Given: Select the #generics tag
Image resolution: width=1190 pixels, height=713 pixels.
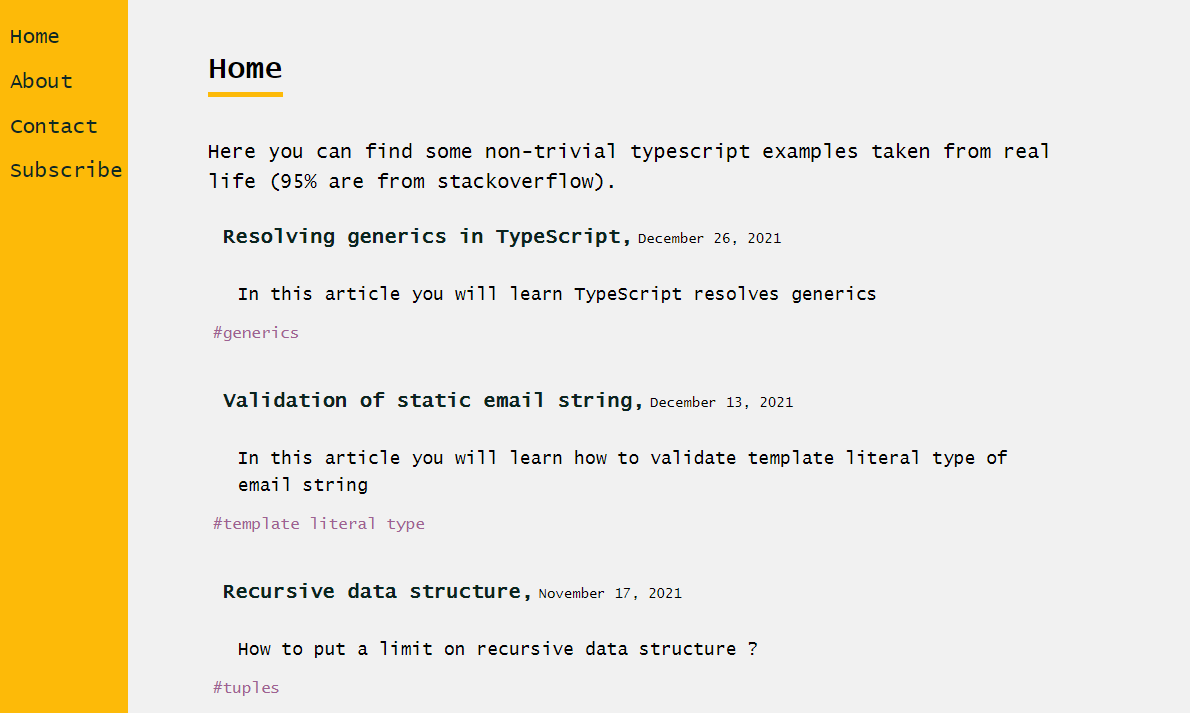Looking at the screenshot, I should pos(255,332).
